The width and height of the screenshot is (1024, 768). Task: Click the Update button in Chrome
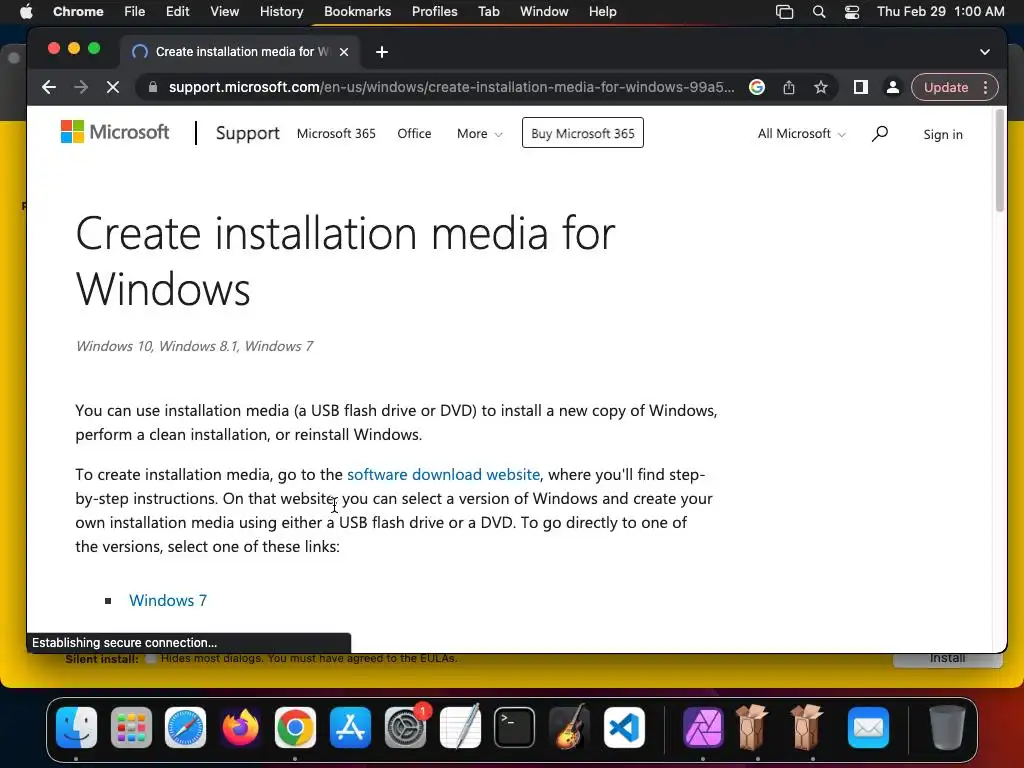pos(946,87)
